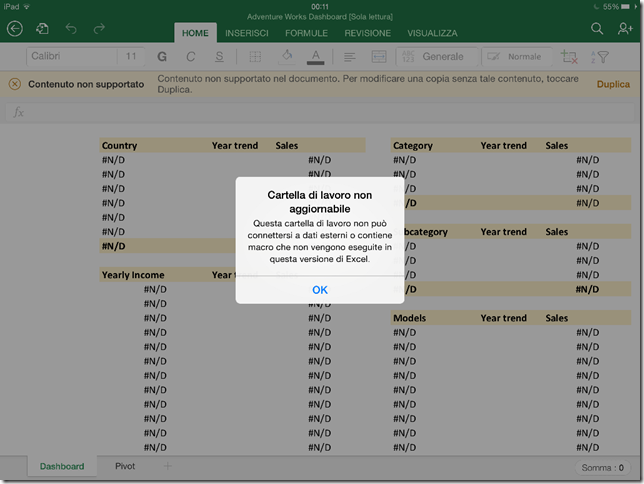Tap the share/add person icon
This screenshot has width=644, height=484.
pos(625,28)
